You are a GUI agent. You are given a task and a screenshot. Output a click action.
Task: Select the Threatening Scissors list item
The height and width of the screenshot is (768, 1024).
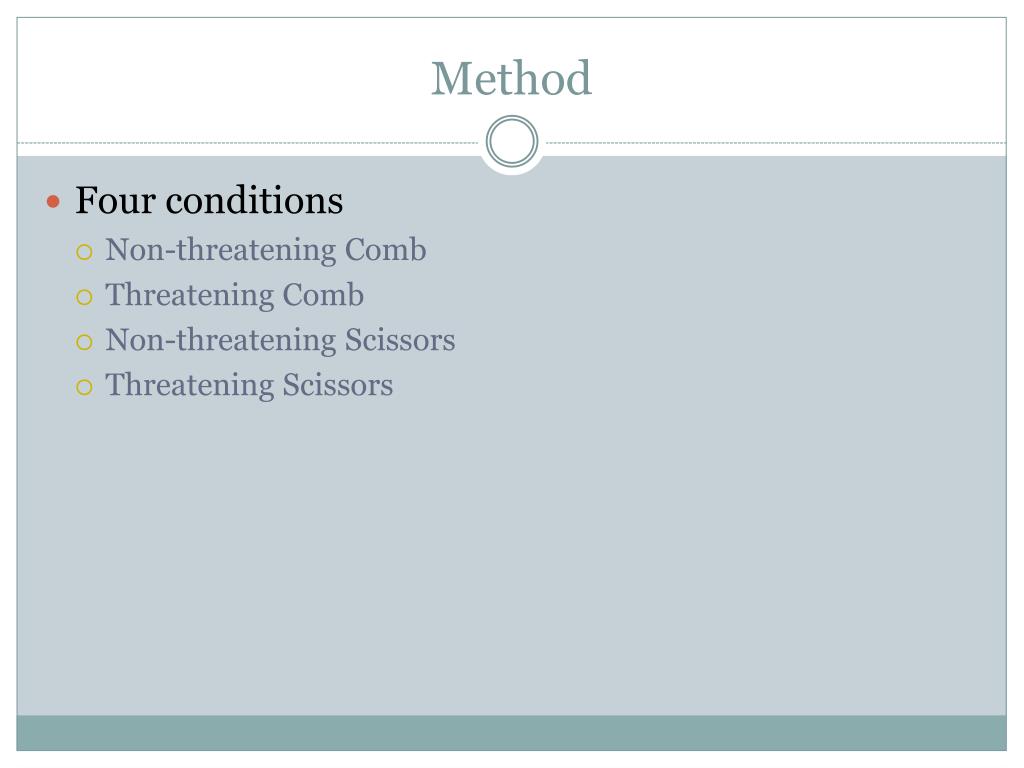point(249,385)
